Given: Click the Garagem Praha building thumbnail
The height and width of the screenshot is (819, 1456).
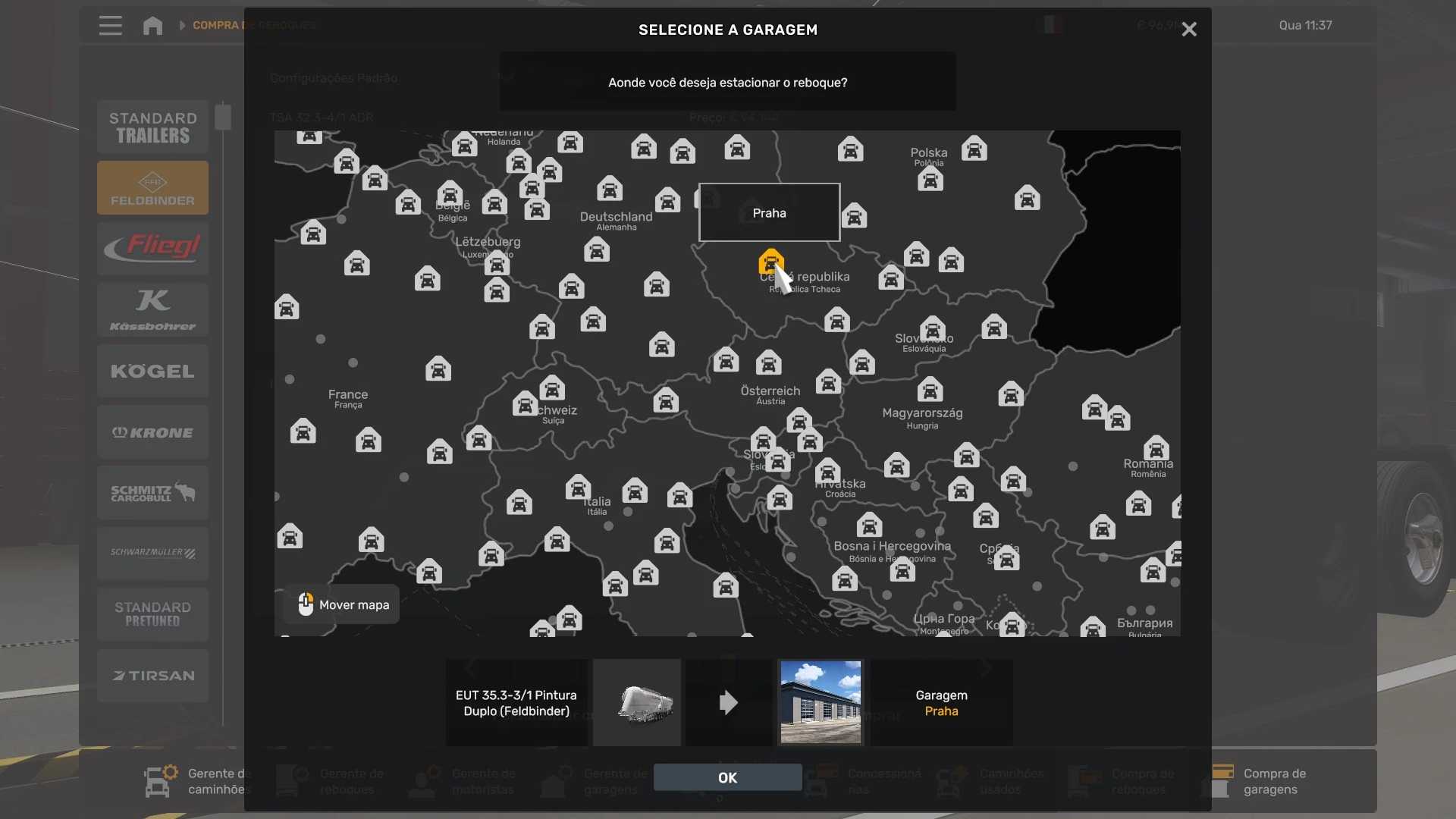Looking at the screenshot, I should click(821, 702).
